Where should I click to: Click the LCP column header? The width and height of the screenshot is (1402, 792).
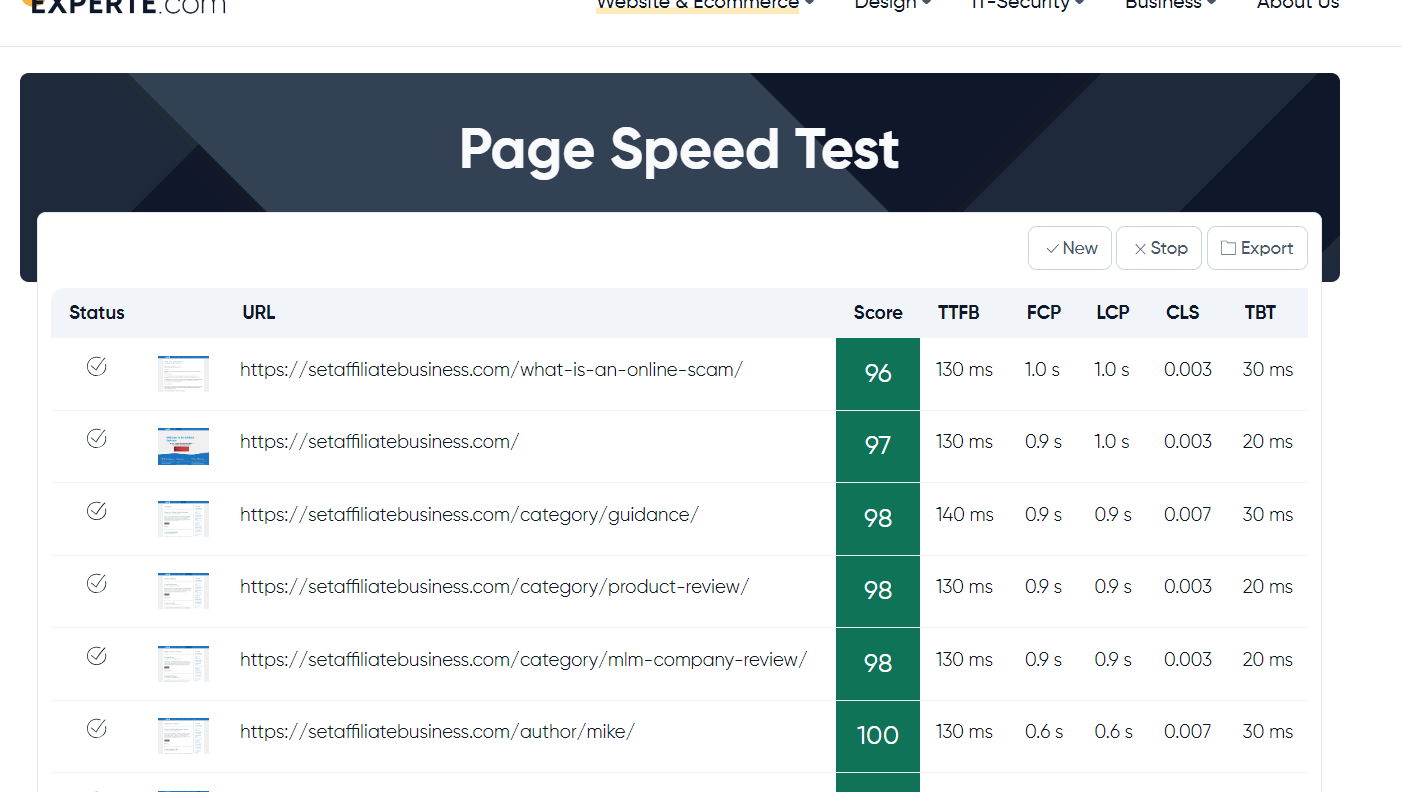point(1113,313)
